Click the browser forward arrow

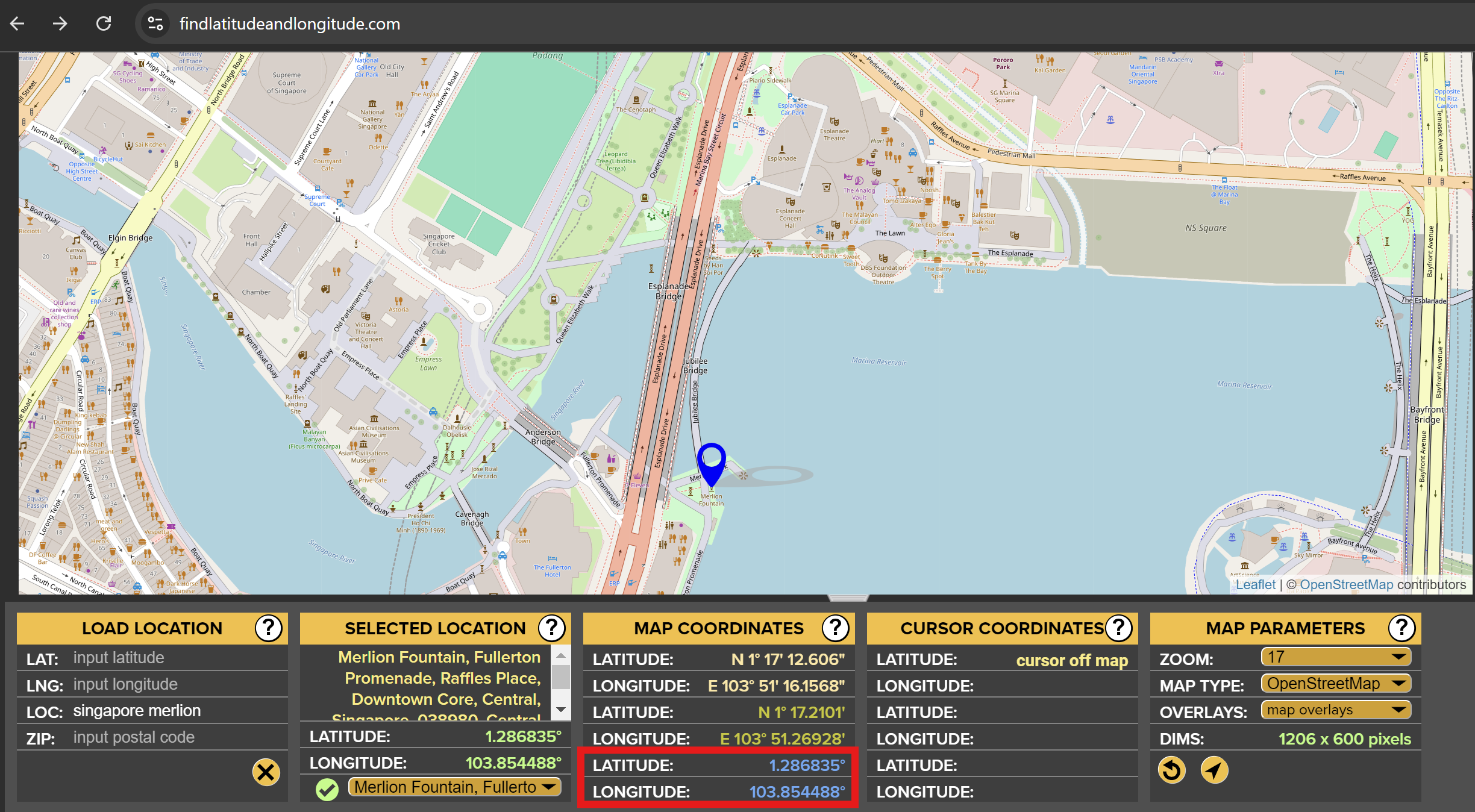60,23
